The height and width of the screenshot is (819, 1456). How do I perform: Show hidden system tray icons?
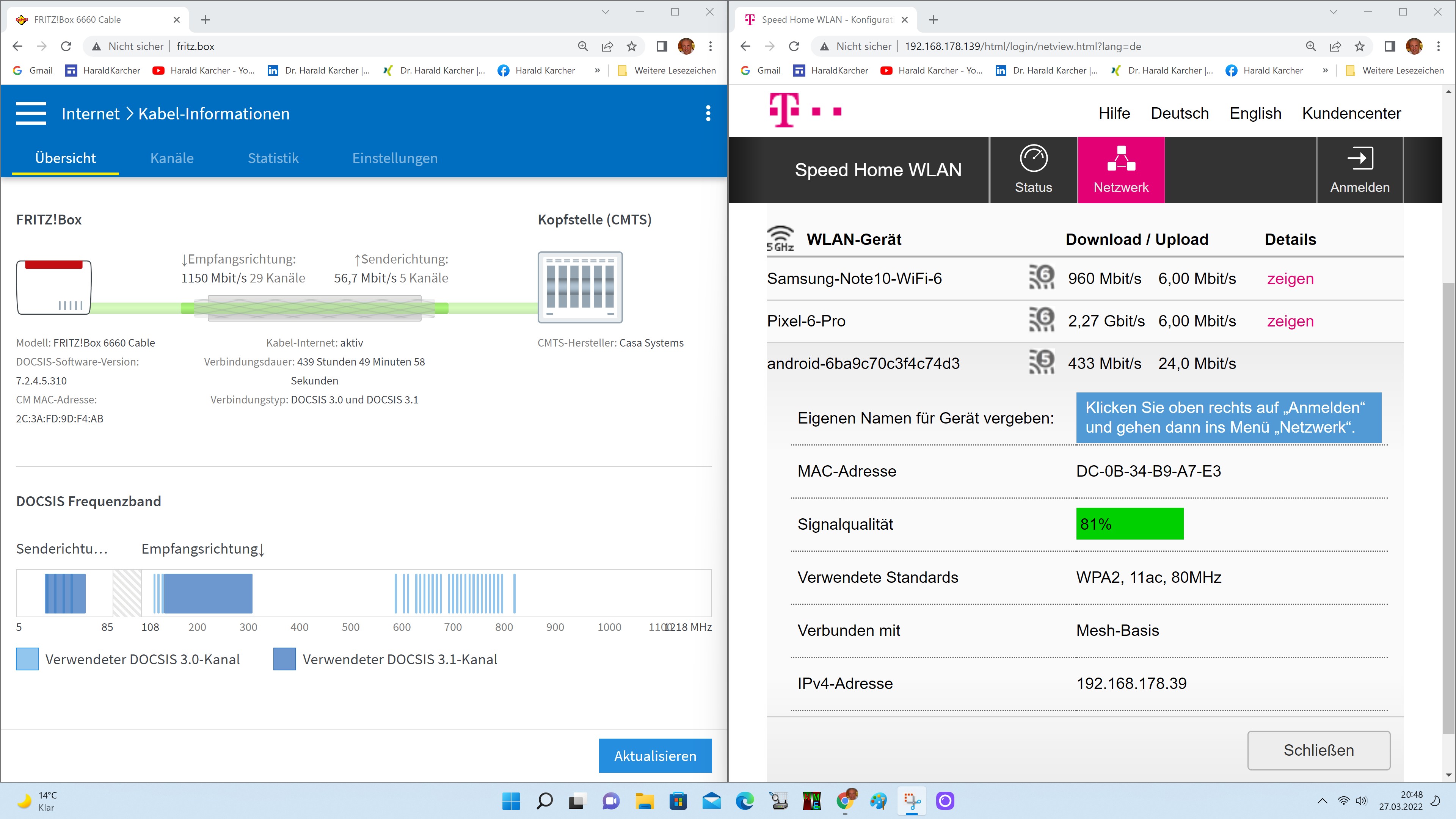(x=1322, y=800)
